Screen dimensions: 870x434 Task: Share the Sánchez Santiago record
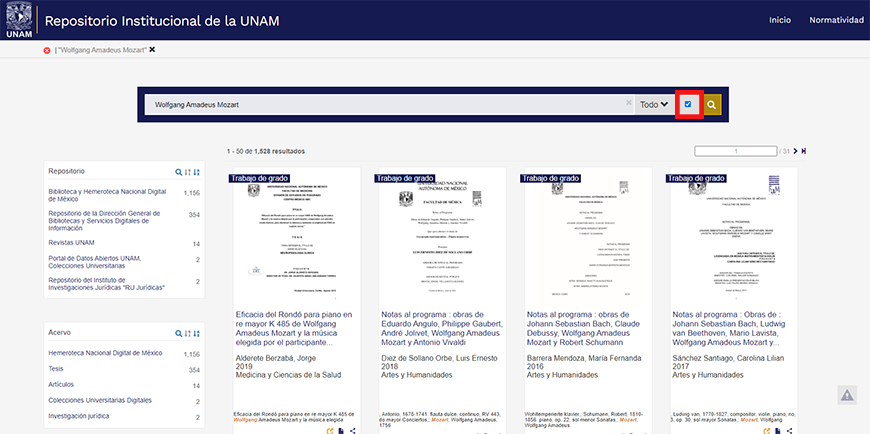point(790,431)
